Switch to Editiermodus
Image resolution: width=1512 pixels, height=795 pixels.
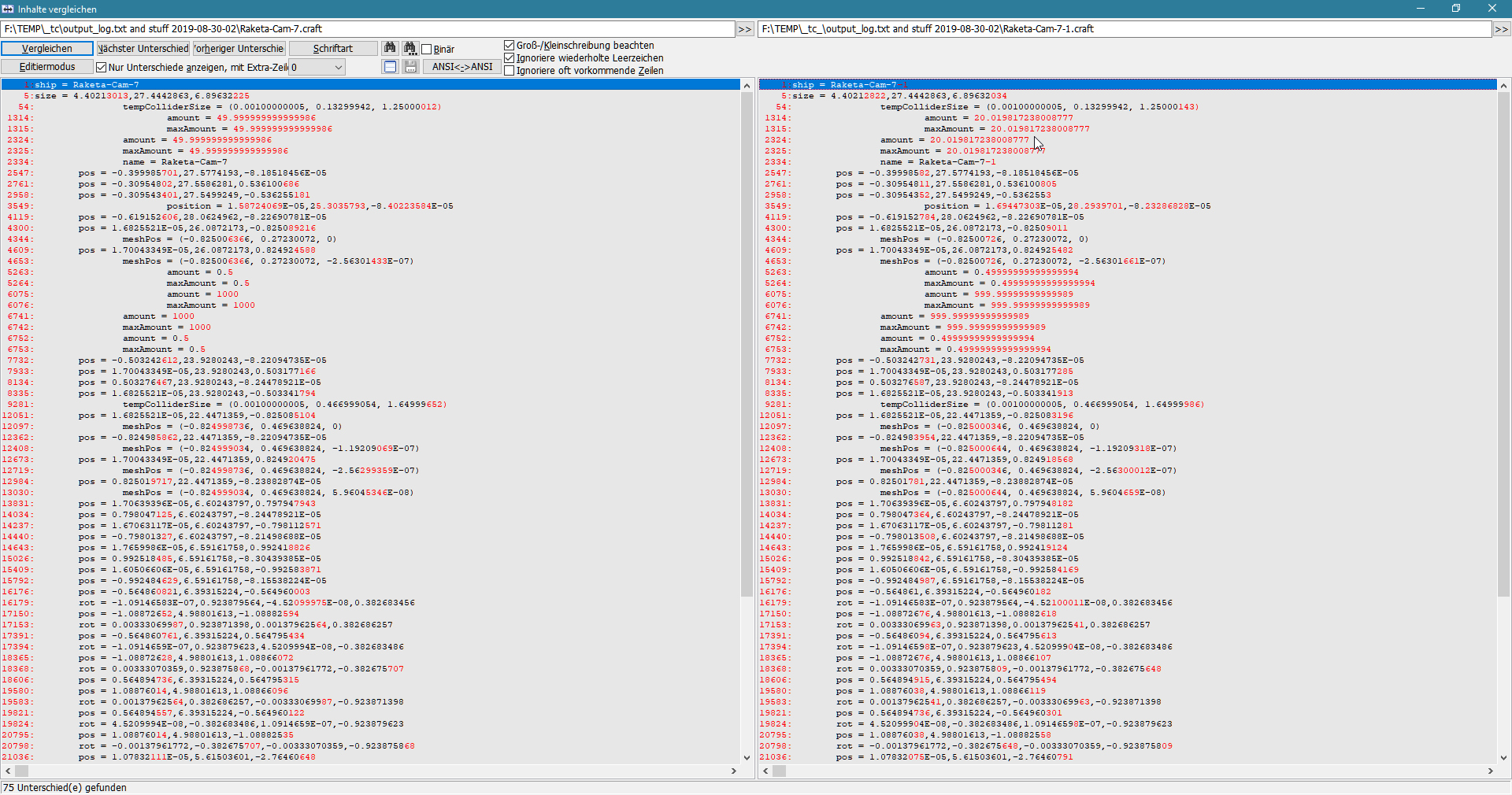click(x=47, y=66)
